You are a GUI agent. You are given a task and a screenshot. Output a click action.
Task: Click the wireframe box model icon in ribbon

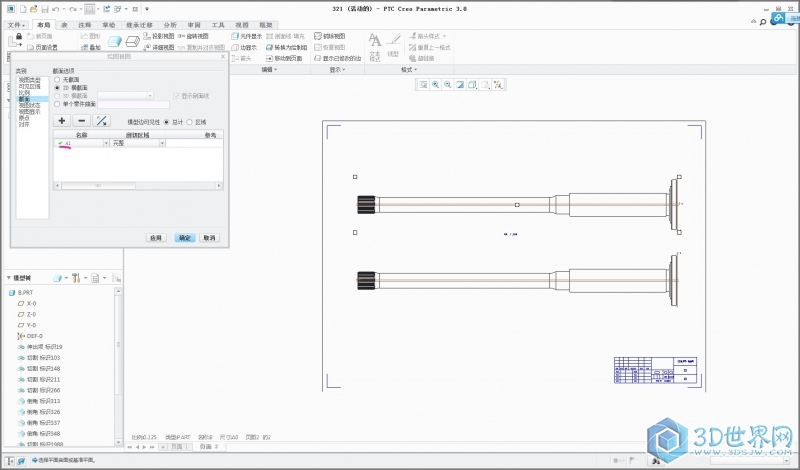point(132,41)
